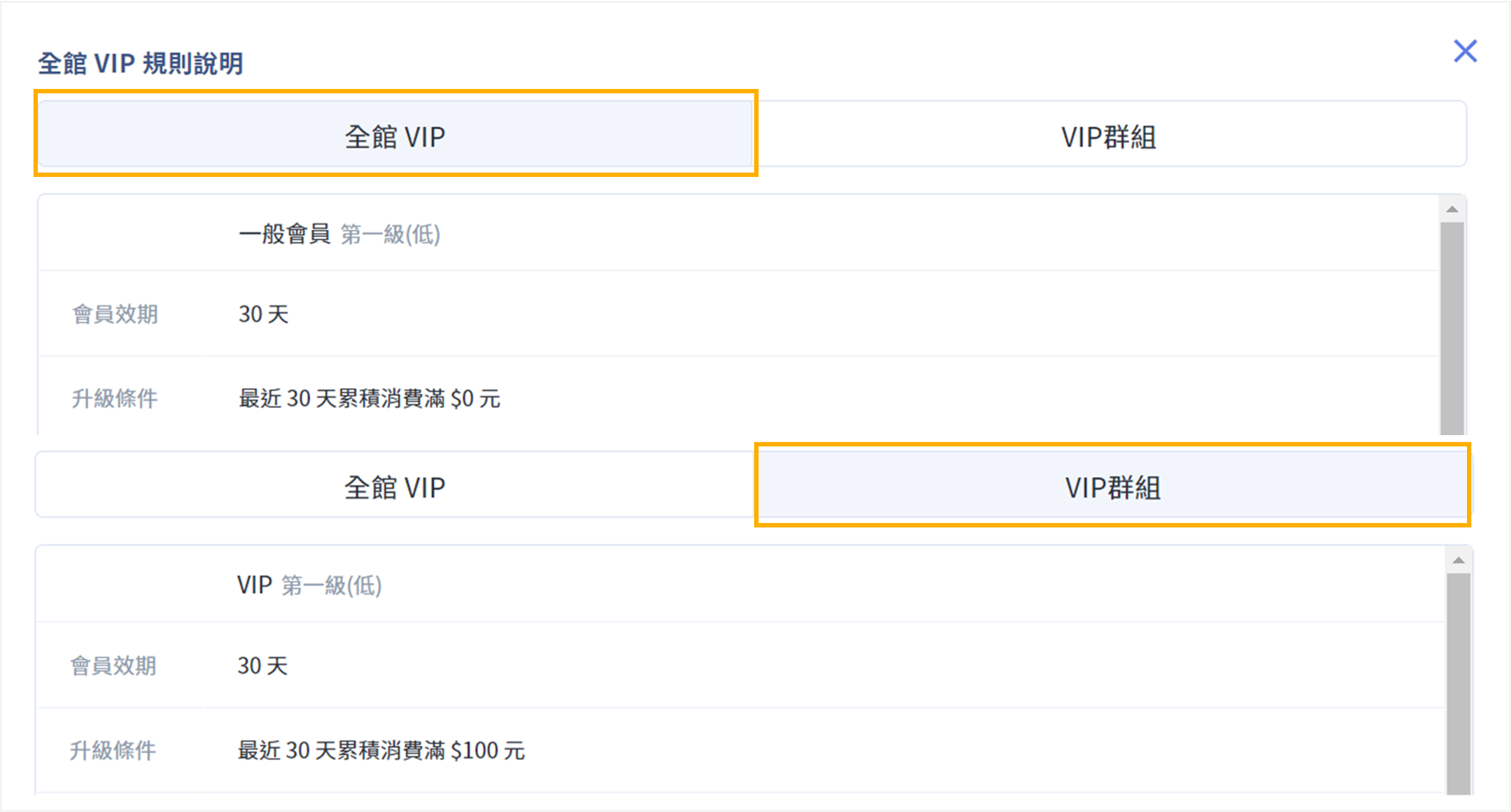The image size is (1511, 812).
Task: Select the 會員效期 label in bottom panel
Action: click(x=114, y=666)
